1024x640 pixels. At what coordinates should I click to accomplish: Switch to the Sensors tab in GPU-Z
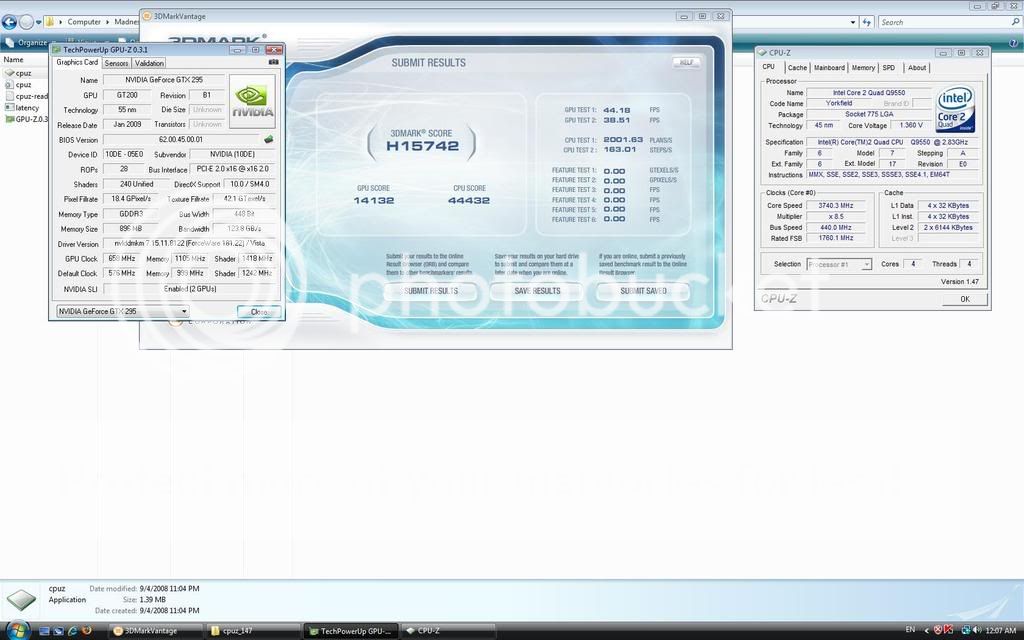click(x=116, y=62)
